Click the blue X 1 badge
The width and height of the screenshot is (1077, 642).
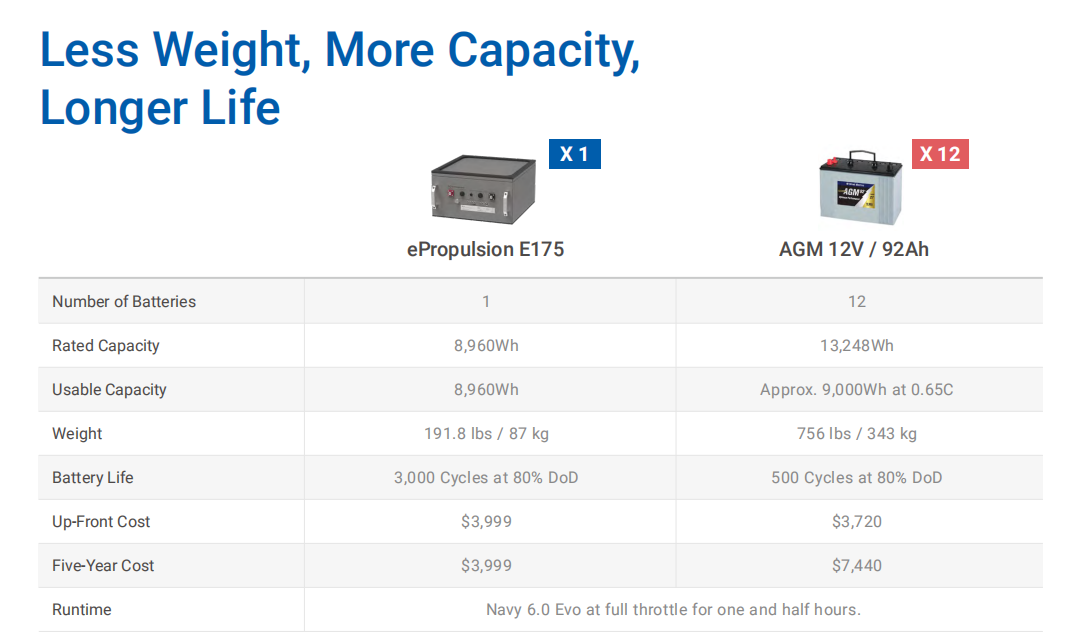pyautogui.click(x=575, y=154)
